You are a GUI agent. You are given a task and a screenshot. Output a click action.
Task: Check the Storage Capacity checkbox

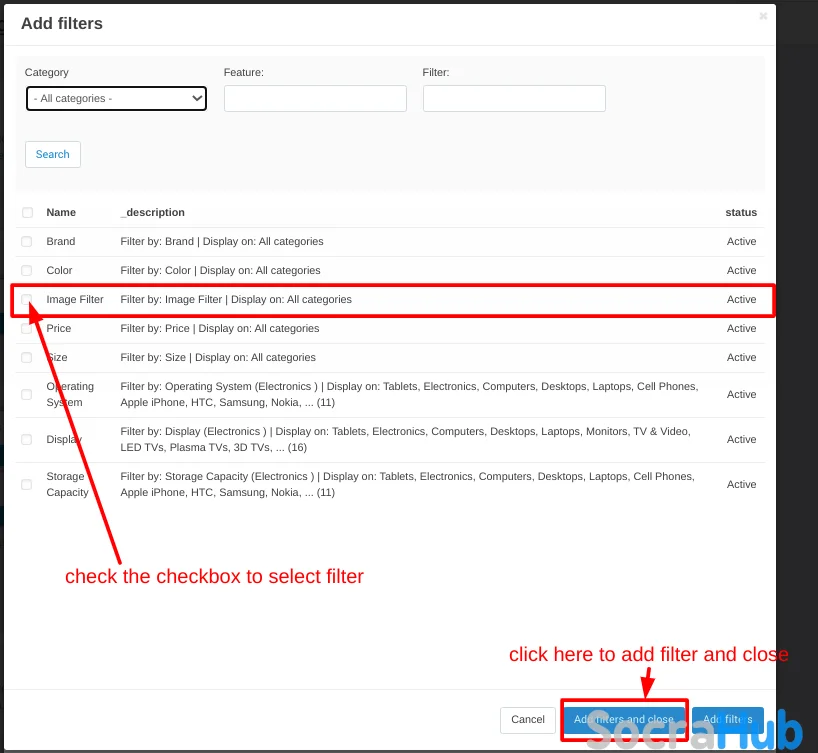tap(27, 485)
